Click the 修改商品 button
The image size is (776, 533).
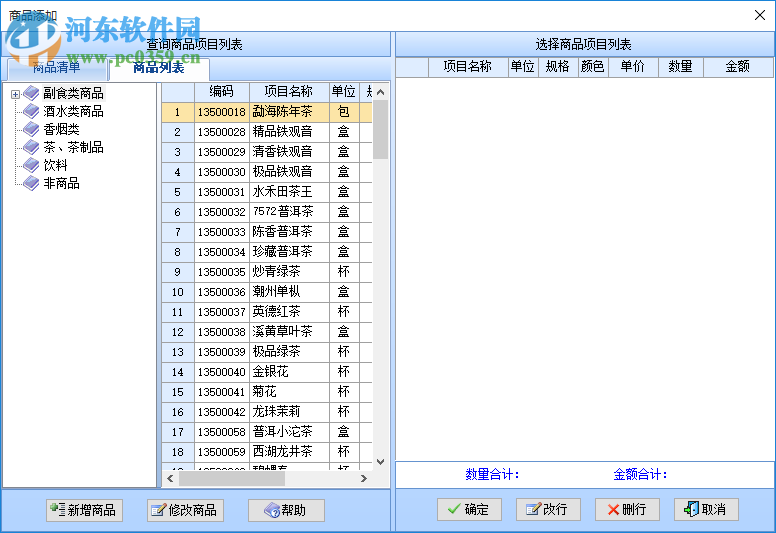coord(185,510)
